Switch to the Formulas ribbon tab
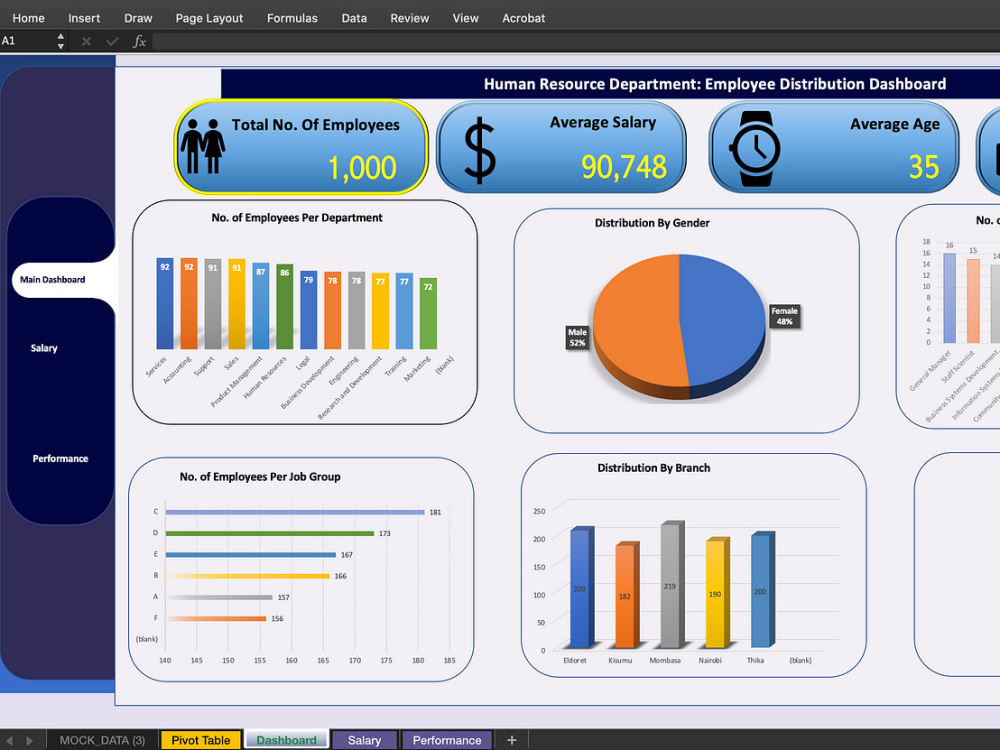This screenshot has width=1000, height=750. [292, 17]
